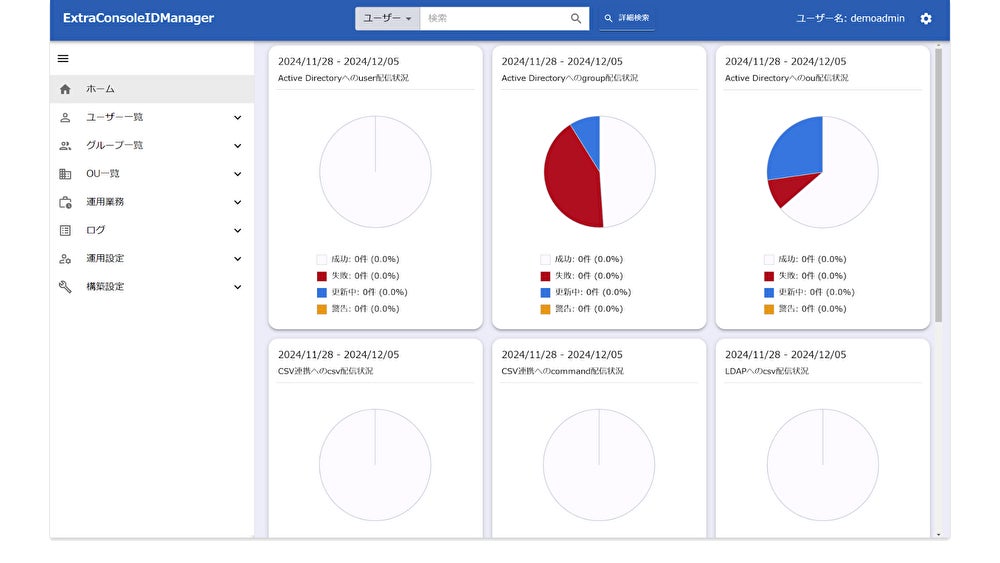Click the ユーザー一覧 person icon
The image size is (1000, 563).
tap(65, 117)
